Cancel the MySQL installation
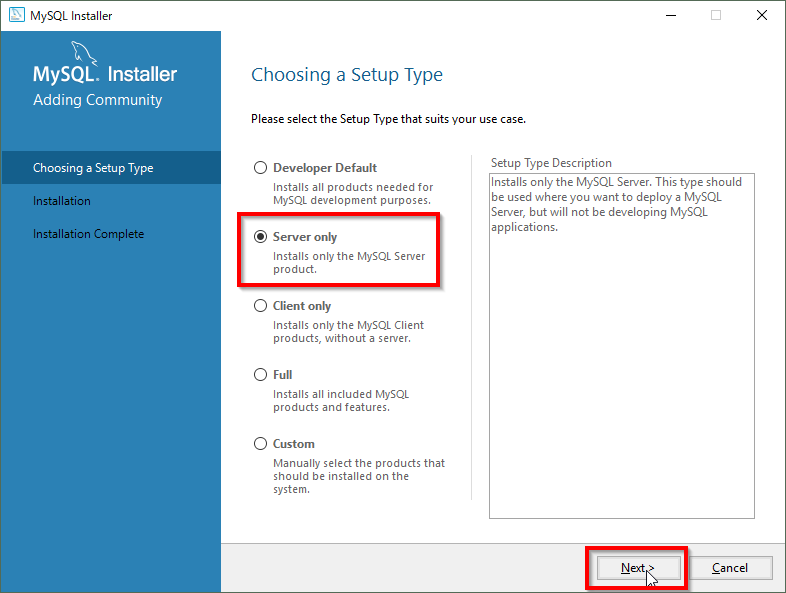Viewport: 786px width, 593px height. click(x=730, y=568)
